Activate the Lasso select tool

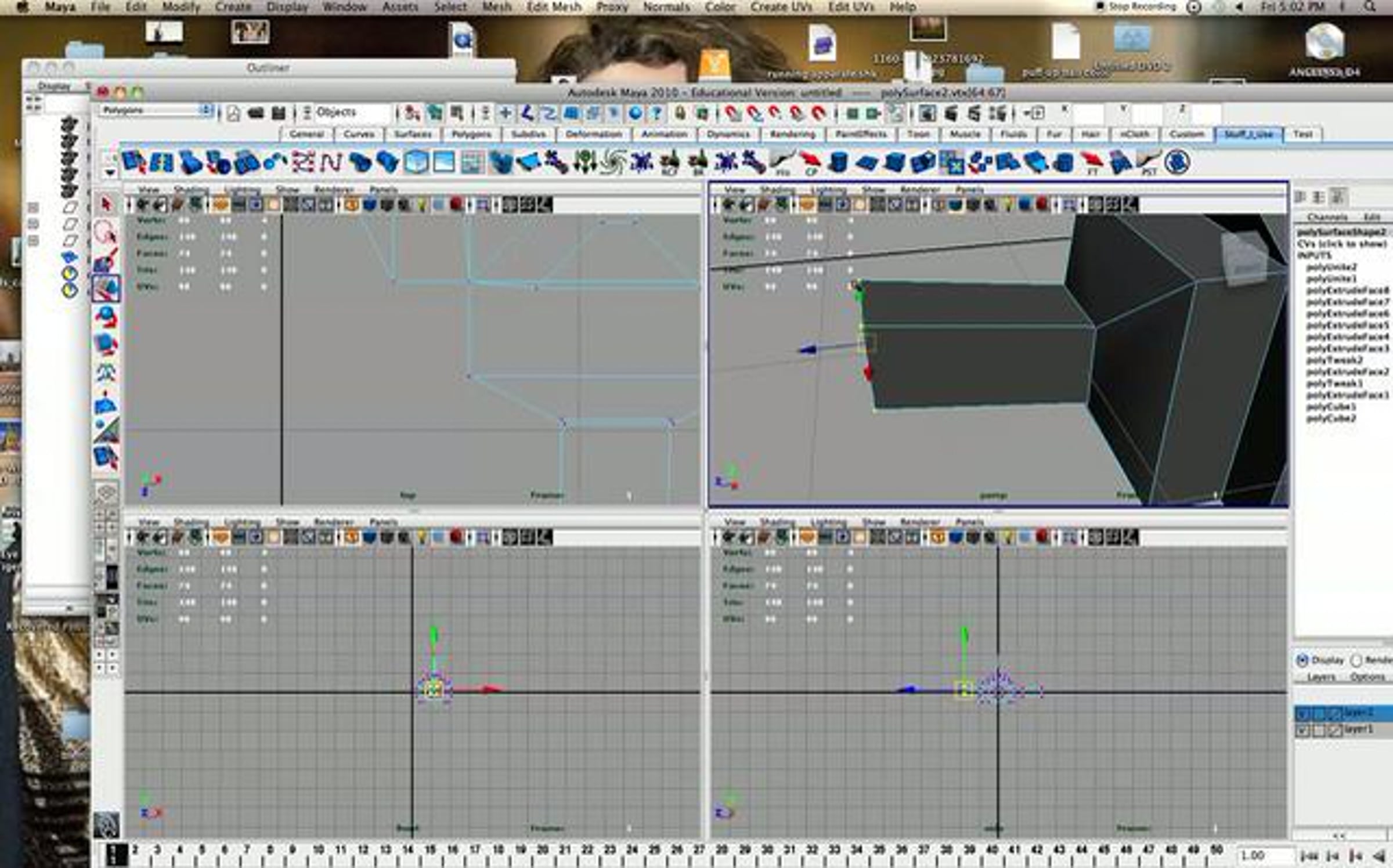106,233
